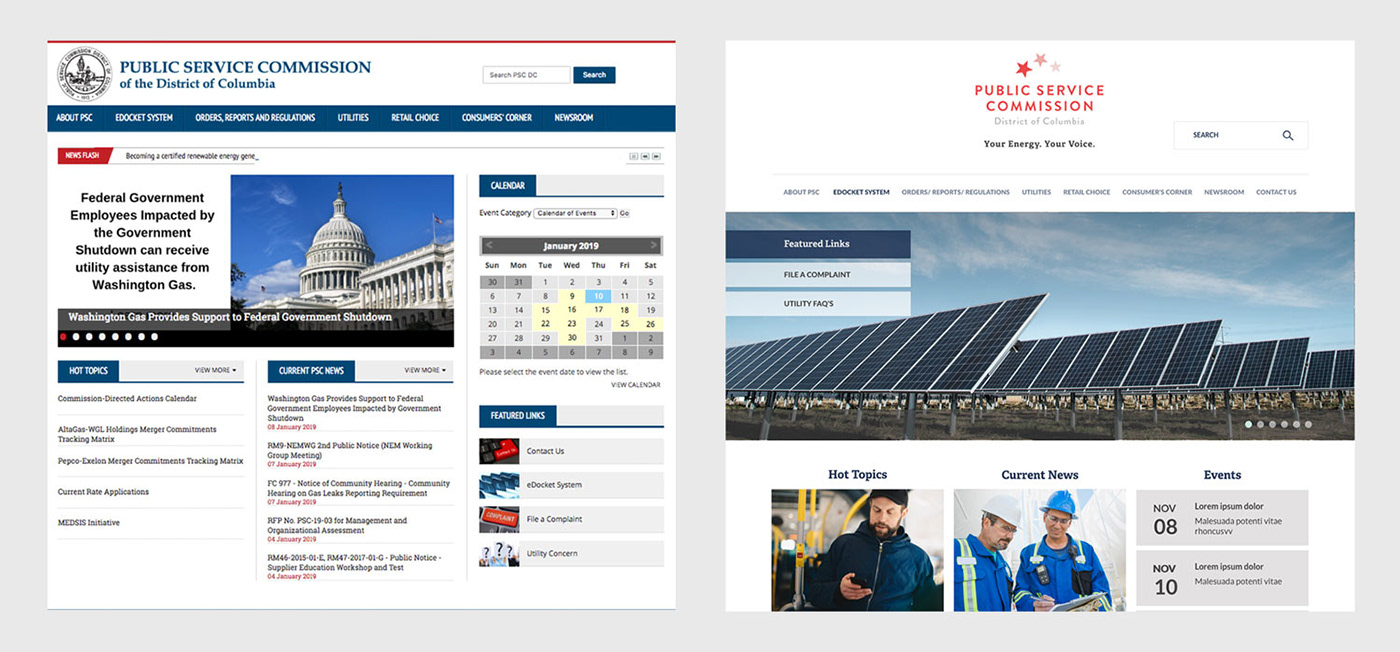Open Utility FAQ's in Featured Links overlay

click(x=818, y=303)
